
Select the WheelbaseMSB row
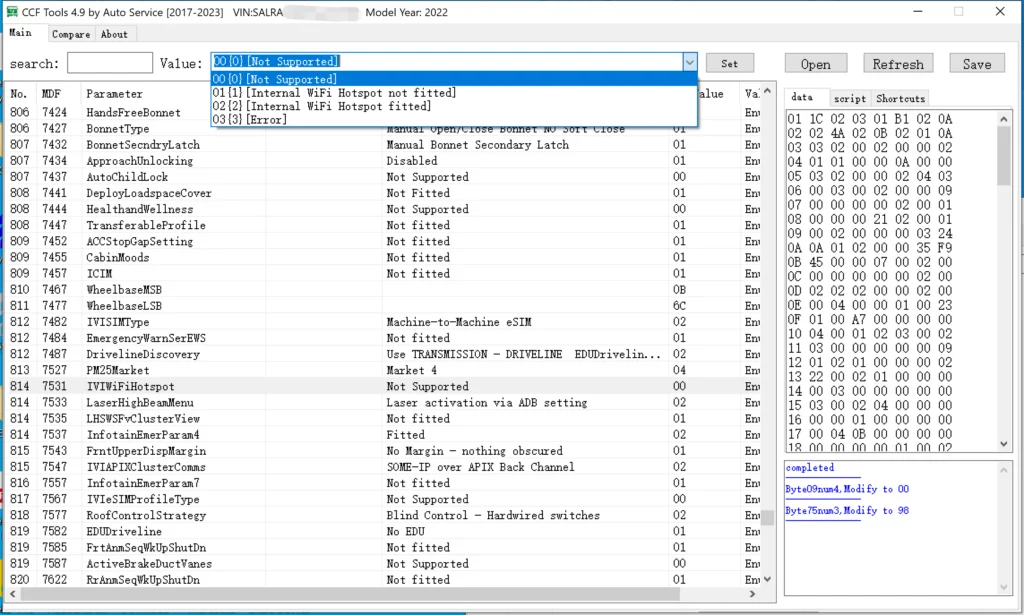point(384,290)
